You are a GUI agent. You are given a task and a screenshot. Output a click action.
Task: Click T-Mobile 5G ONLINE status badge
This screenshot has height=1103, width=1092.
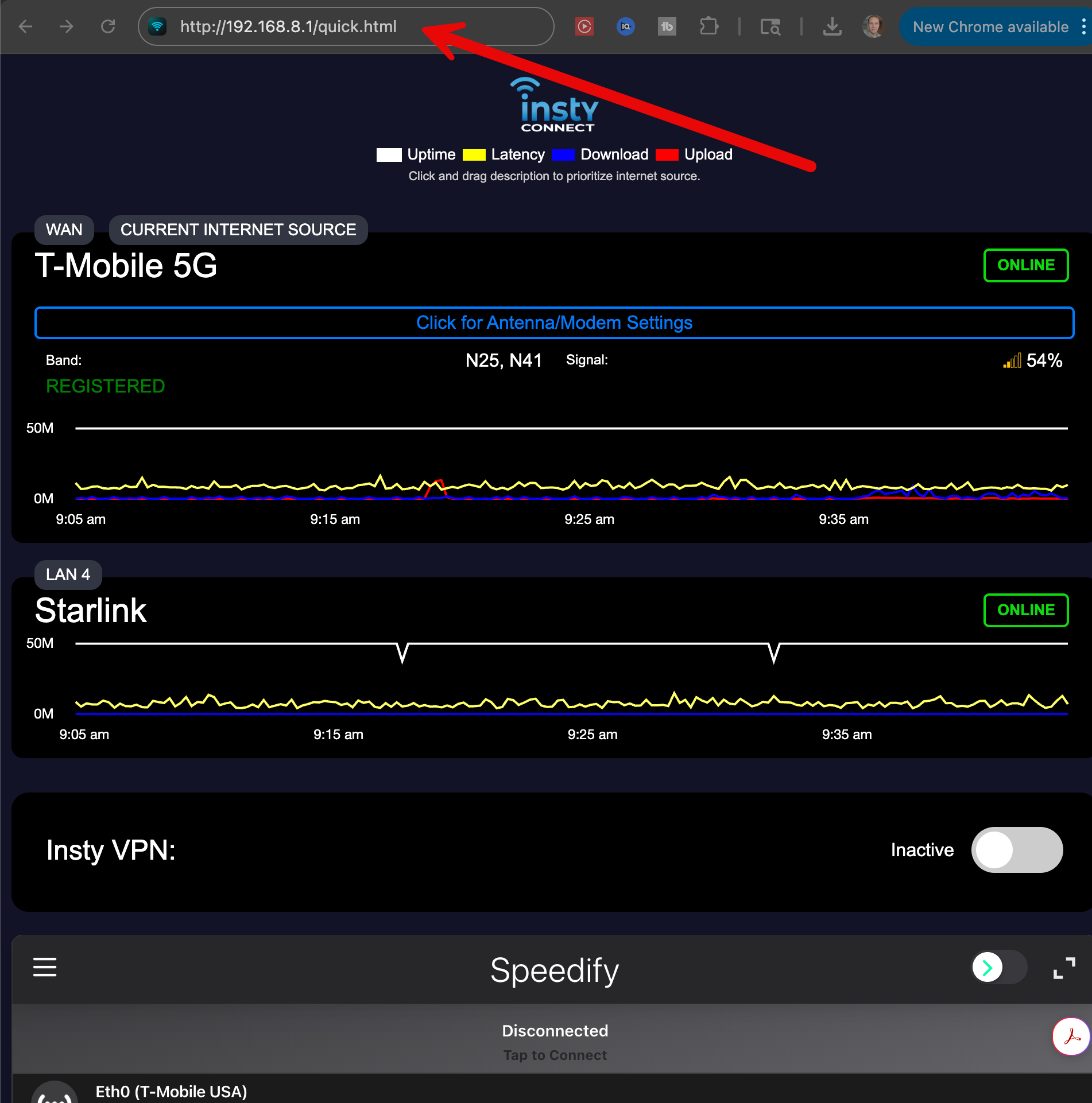(x=1026, y=265)
